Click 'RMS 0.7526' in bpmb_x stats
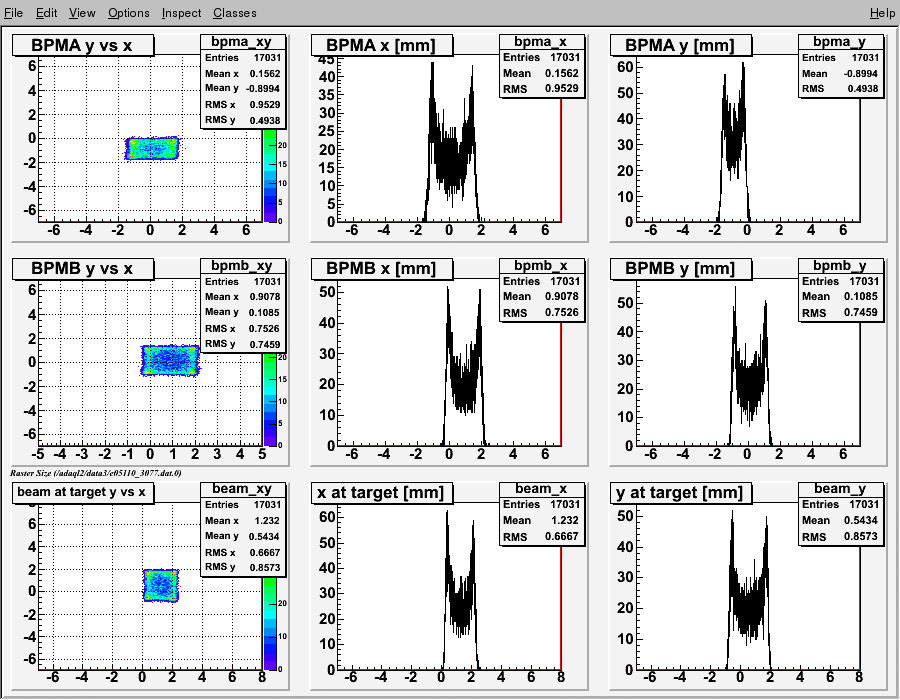The image size is (900, 700). point(541,313)
